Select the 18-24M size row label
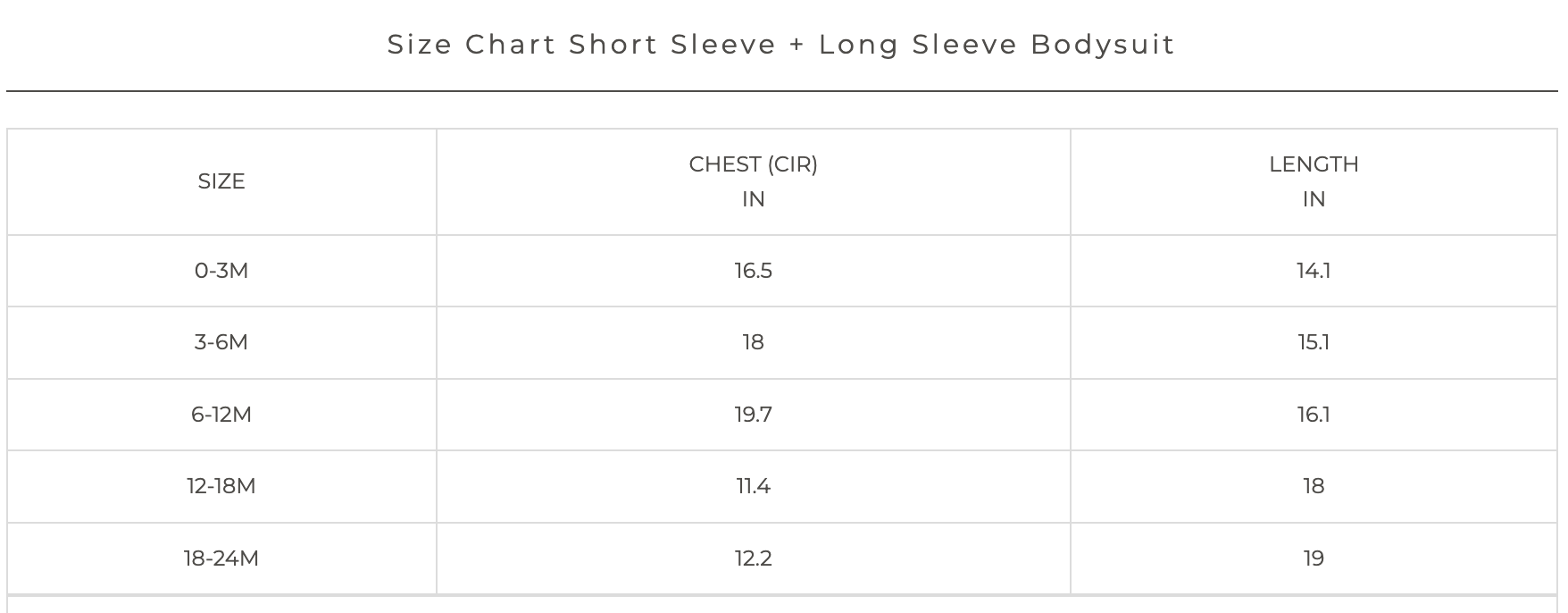 point(221,558)
